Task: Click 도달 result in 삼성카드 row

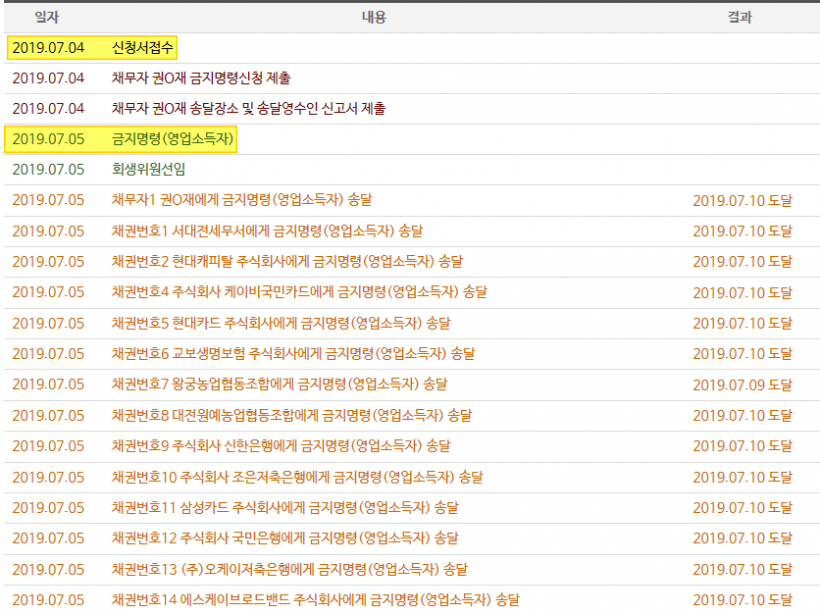Action: point(743,508)
